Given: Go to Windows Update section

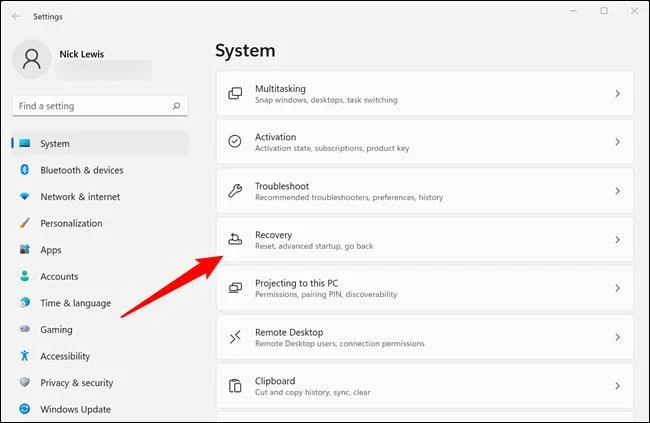Looking at the screenshot, I should [100, 409].
